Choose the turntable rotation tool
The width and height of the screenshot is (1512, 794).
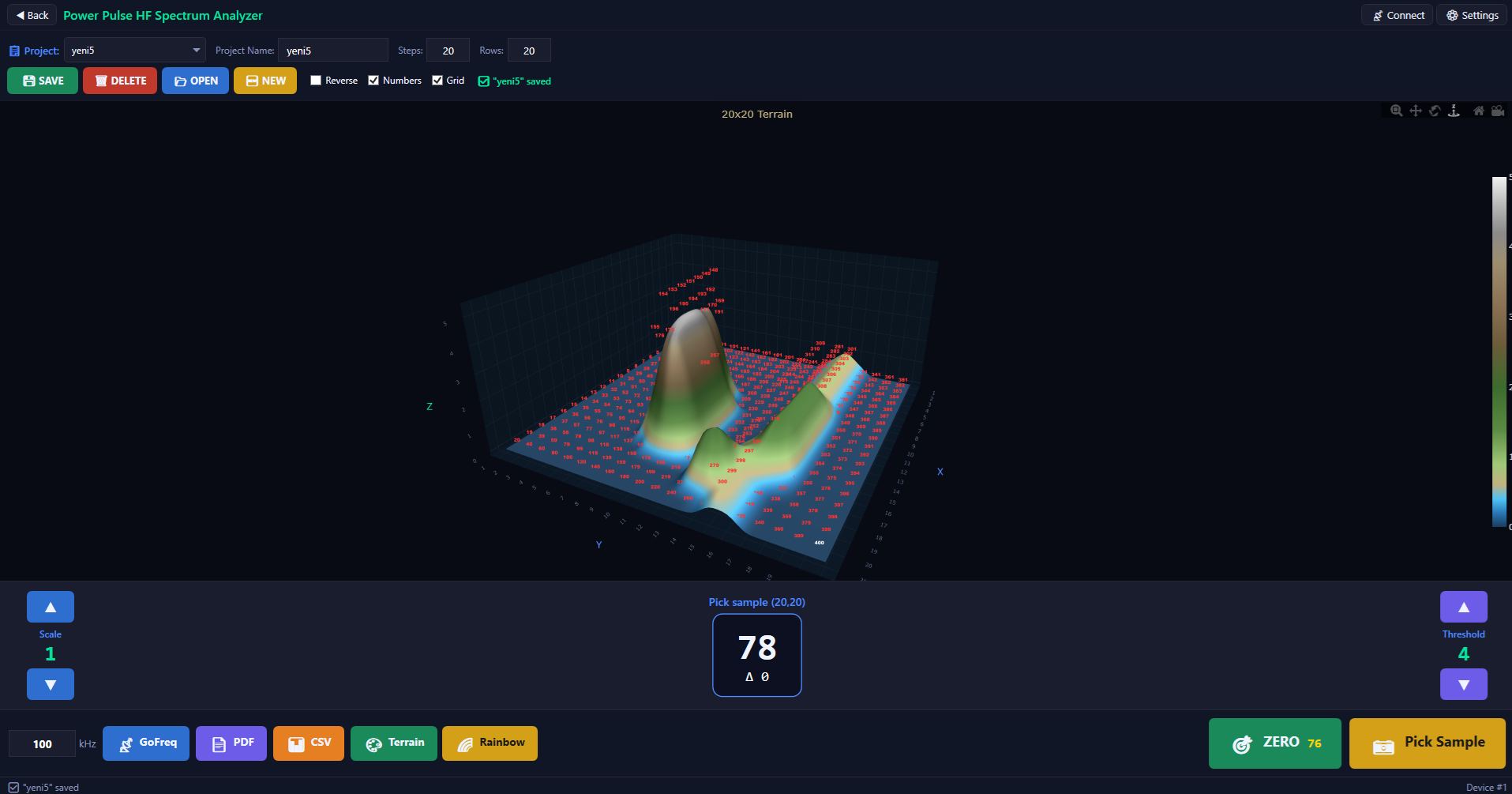[x=1454, y=111]
